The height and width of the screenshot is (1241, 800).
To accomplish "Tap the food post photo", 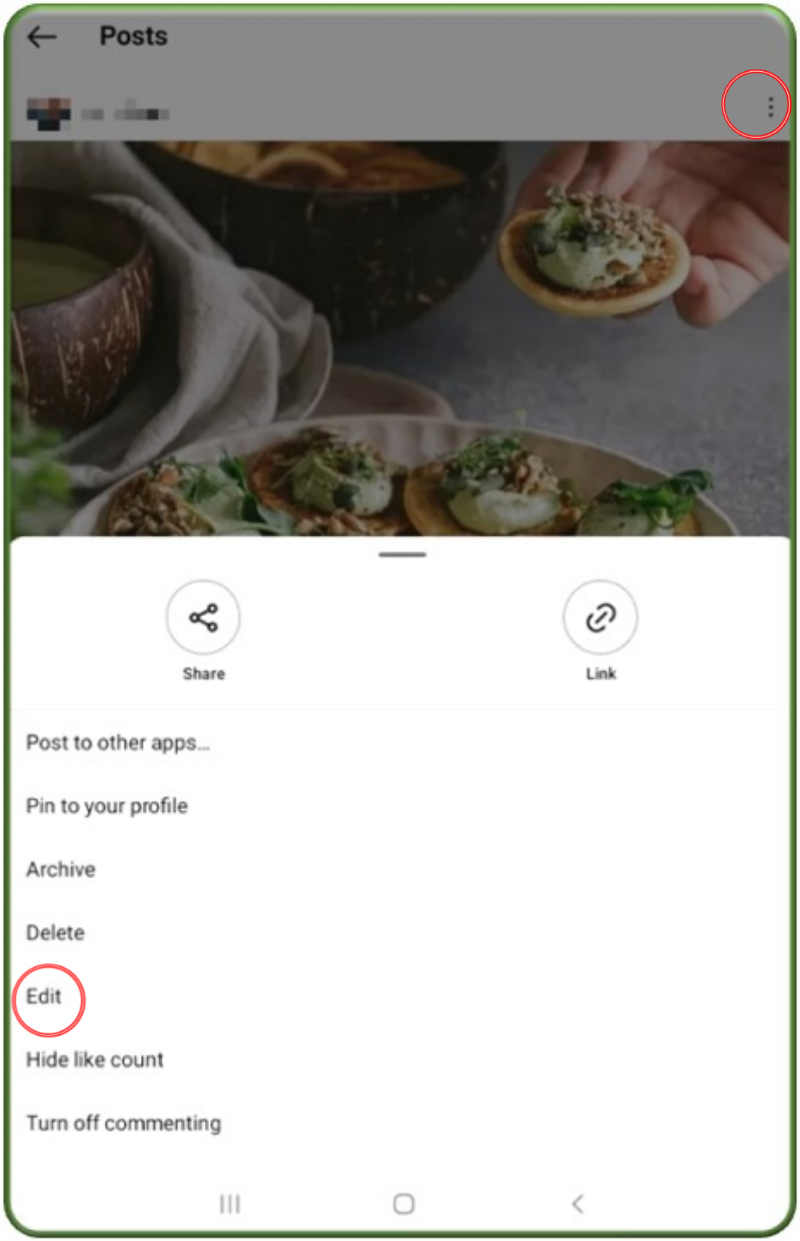I will click(x=400, y=338).
